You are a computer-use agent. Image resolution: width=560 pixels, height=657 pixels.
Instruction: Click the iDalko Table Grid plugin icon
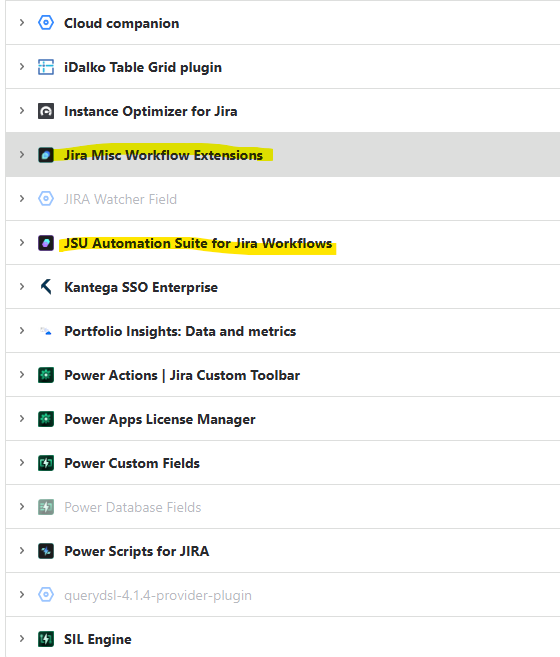click(46, 67)
